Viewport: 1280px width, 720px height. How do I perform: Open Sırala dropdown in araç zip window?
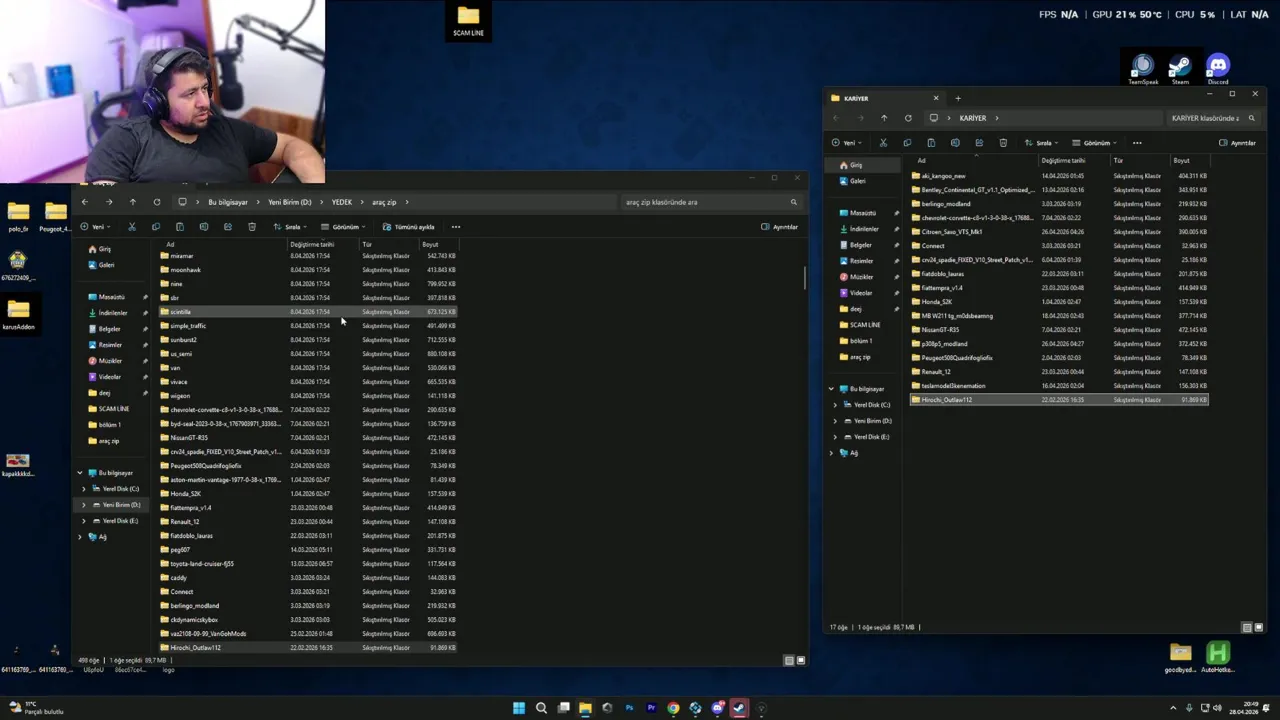coord(289,227)
